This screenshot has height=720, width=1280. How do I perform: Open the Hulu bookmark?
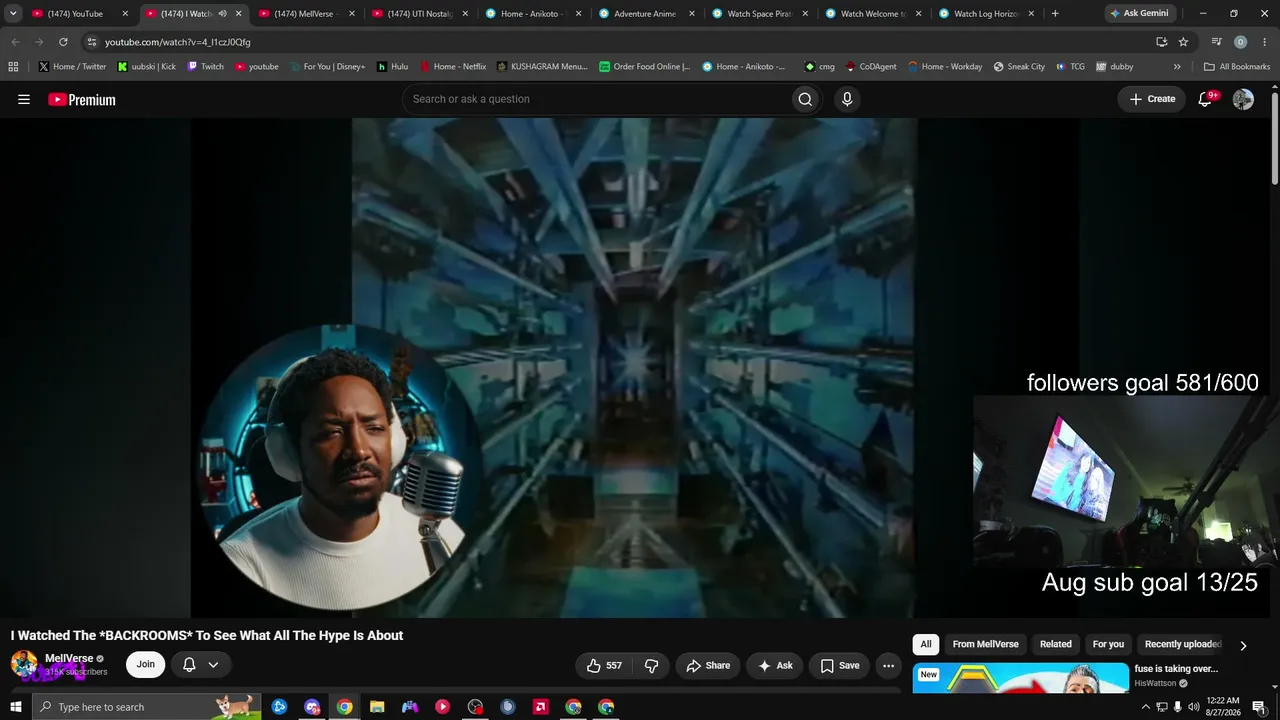point(392,67)
